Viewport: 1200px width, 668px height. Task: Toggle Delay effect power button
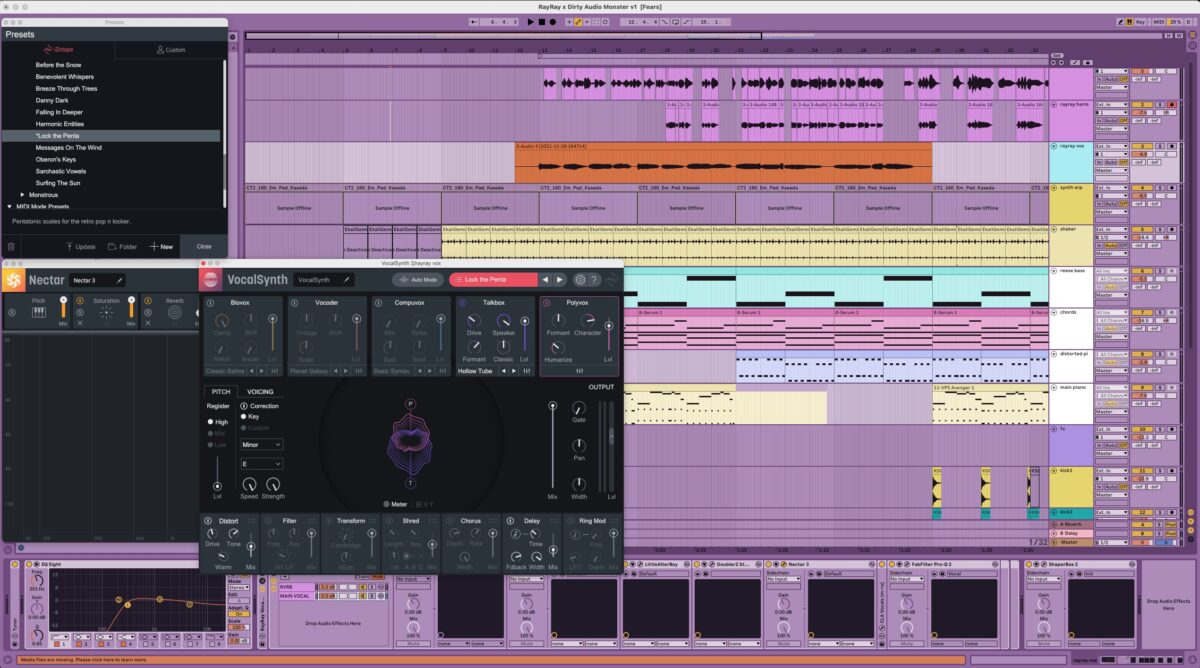coord(511,521)
